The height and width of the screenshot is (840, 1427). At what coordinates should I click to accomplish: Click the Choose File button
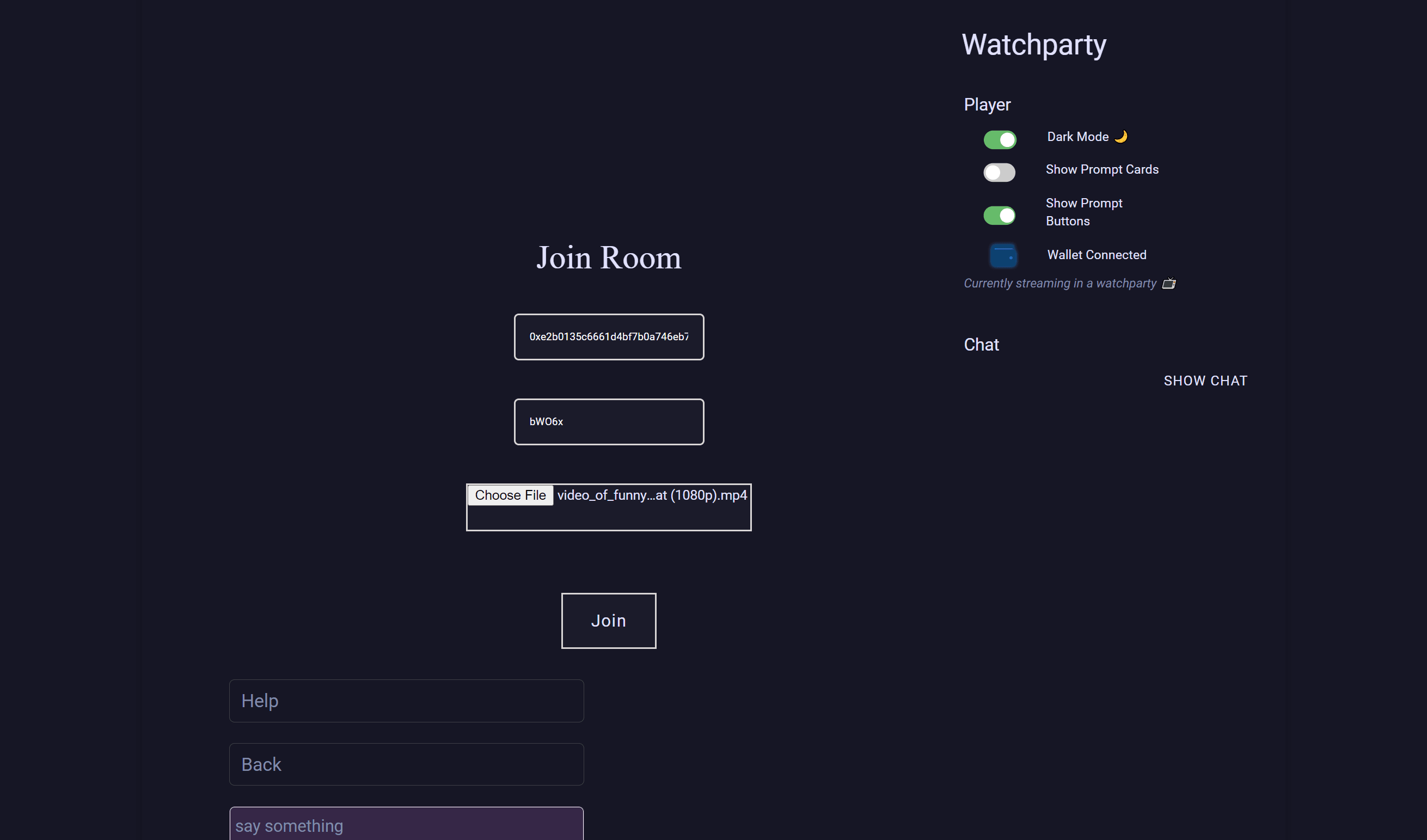(x=510, y=495)
